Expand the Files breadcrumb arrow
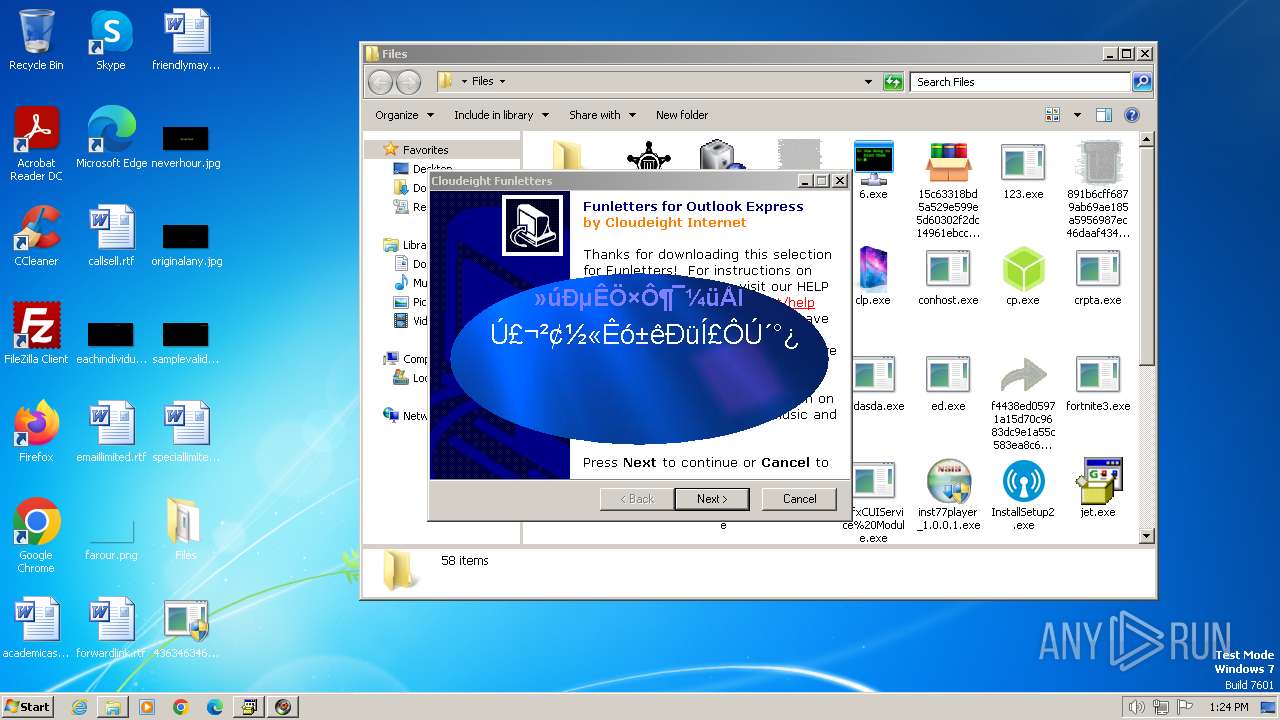 click(x=502, y=82)
